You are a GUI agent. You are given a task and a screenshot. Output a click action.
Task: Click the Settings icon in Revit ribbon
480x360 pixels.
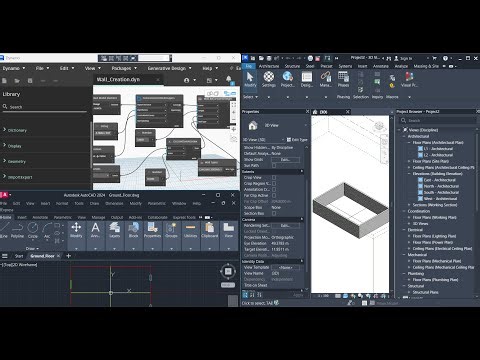(269, 79)
